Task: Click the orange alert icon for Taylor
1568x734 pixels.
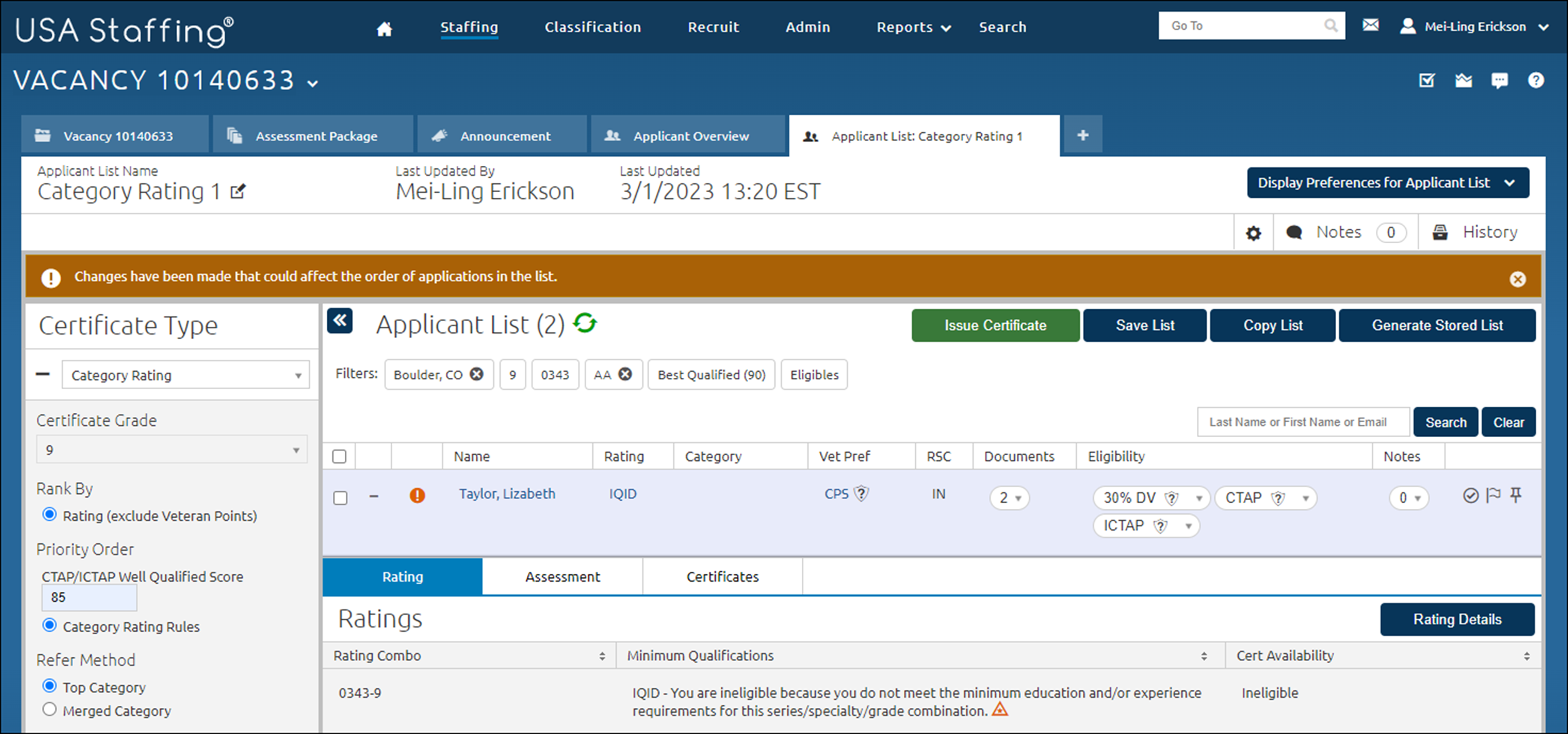Action: tap(417, 496)
